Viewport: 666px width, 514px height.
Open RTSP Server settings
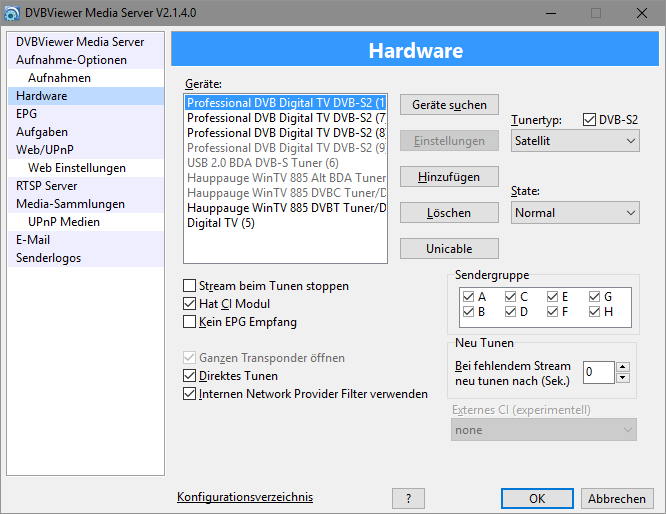click(86, 186)
